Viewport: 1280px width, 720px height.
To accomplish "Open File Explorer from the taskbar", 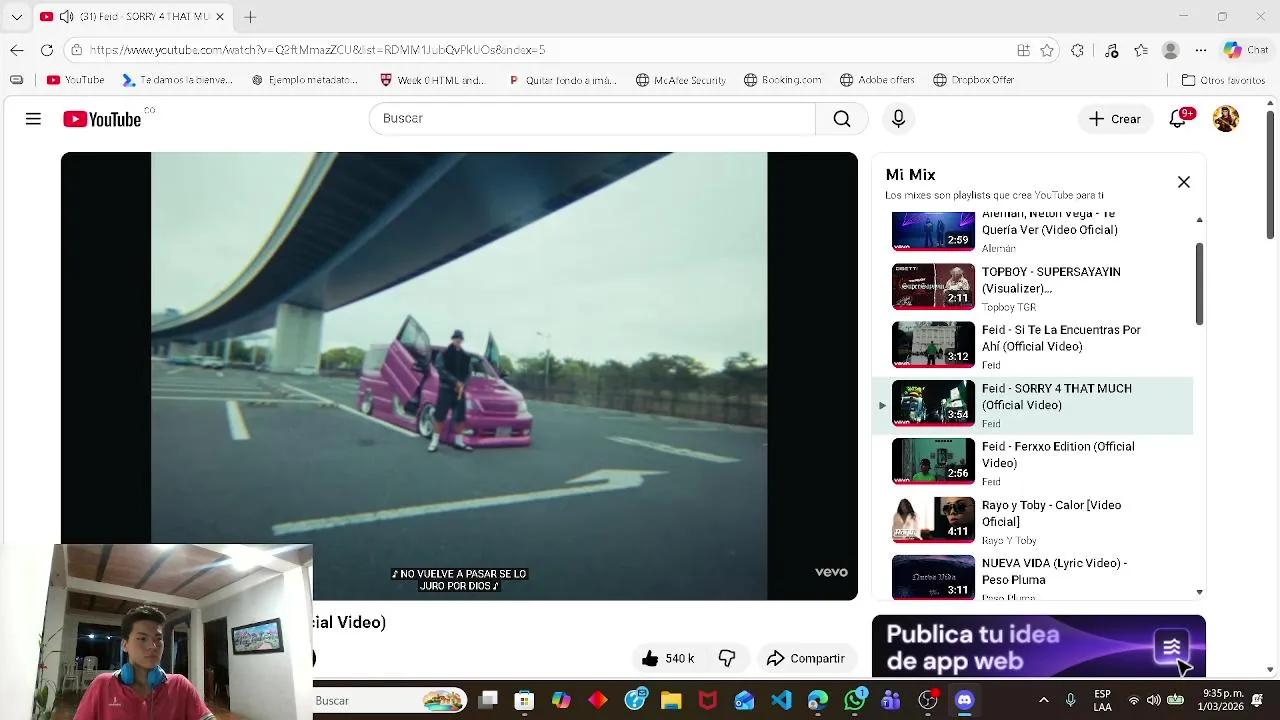I will pos(671,700).
